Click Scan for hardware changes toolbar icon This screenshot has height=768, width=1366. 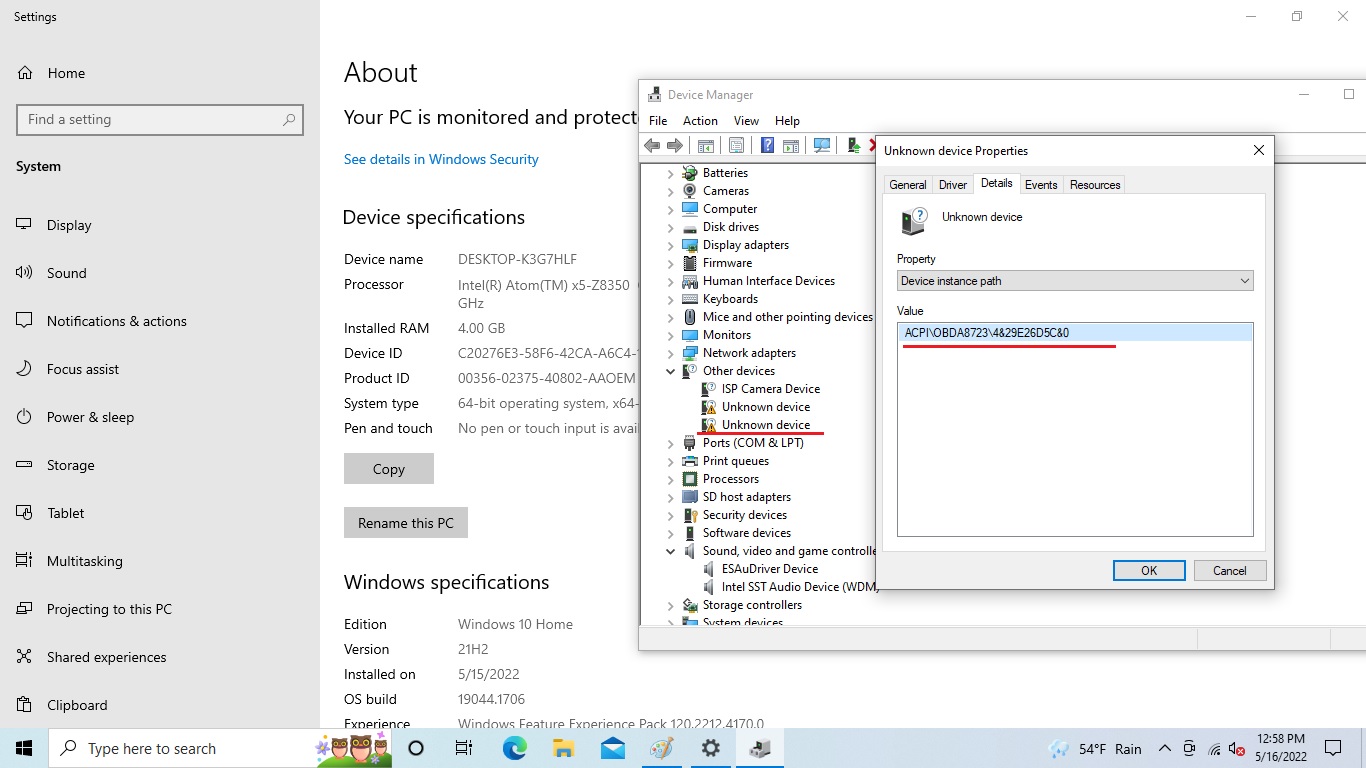822,145
